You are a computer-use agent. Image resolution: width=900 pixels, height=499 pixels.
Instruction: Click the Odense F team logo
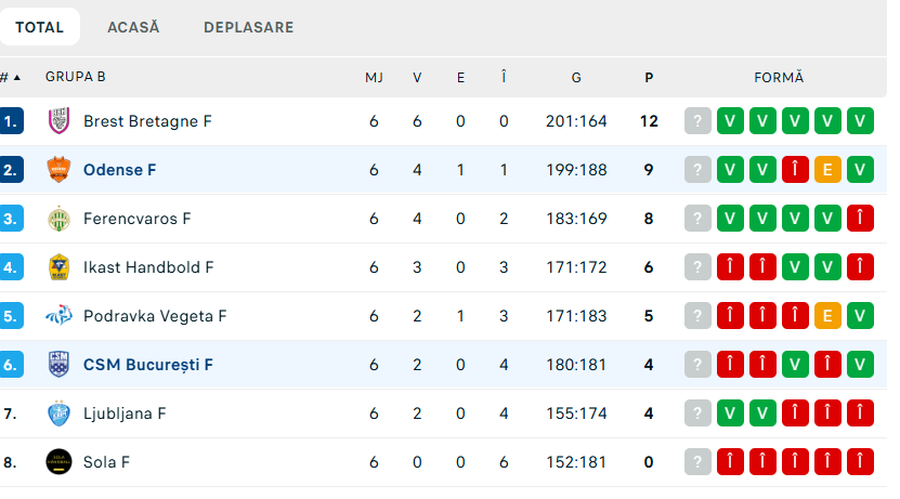(59, 170)
